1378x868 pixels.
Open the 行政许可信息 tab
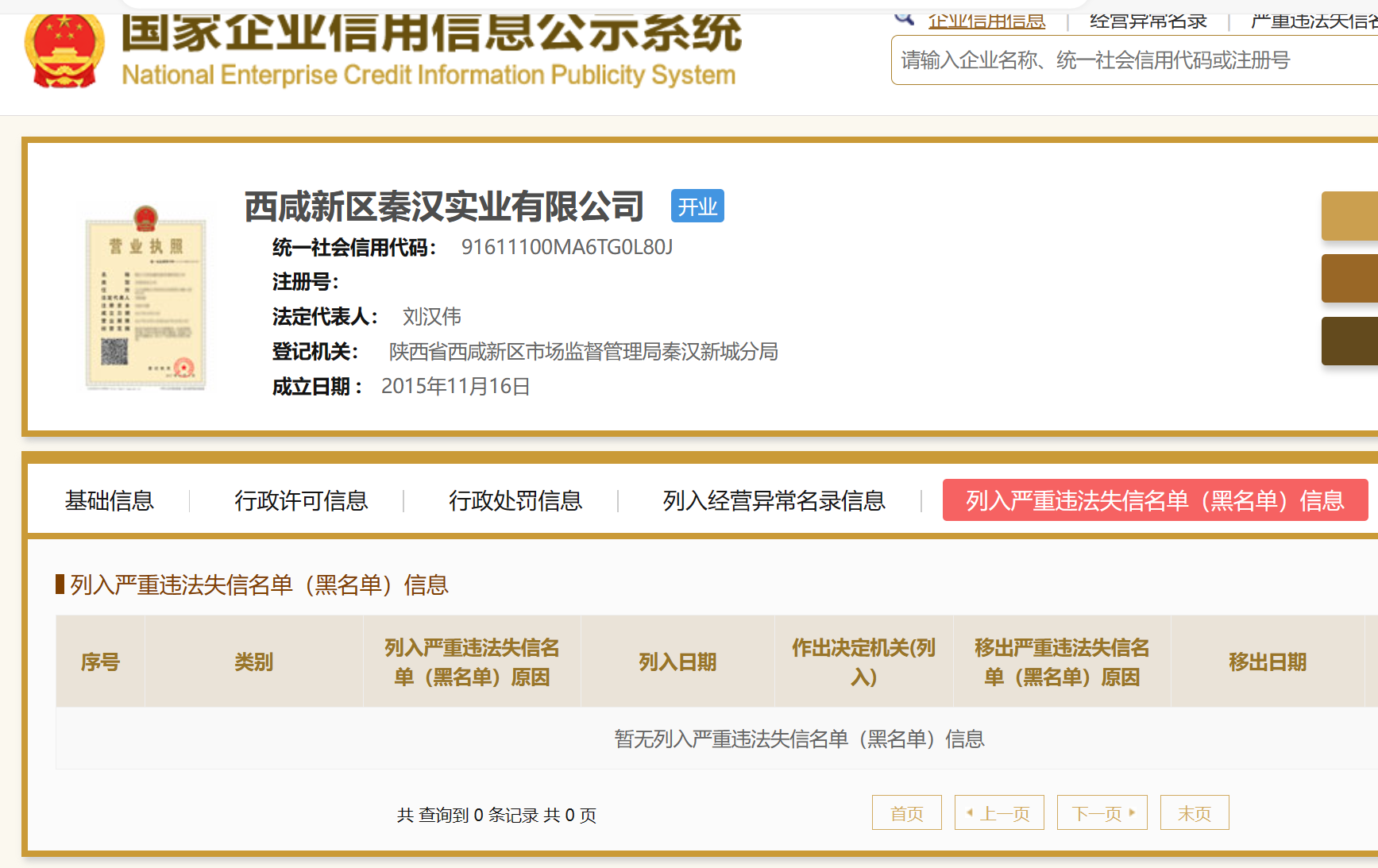(x=301, y=500)
